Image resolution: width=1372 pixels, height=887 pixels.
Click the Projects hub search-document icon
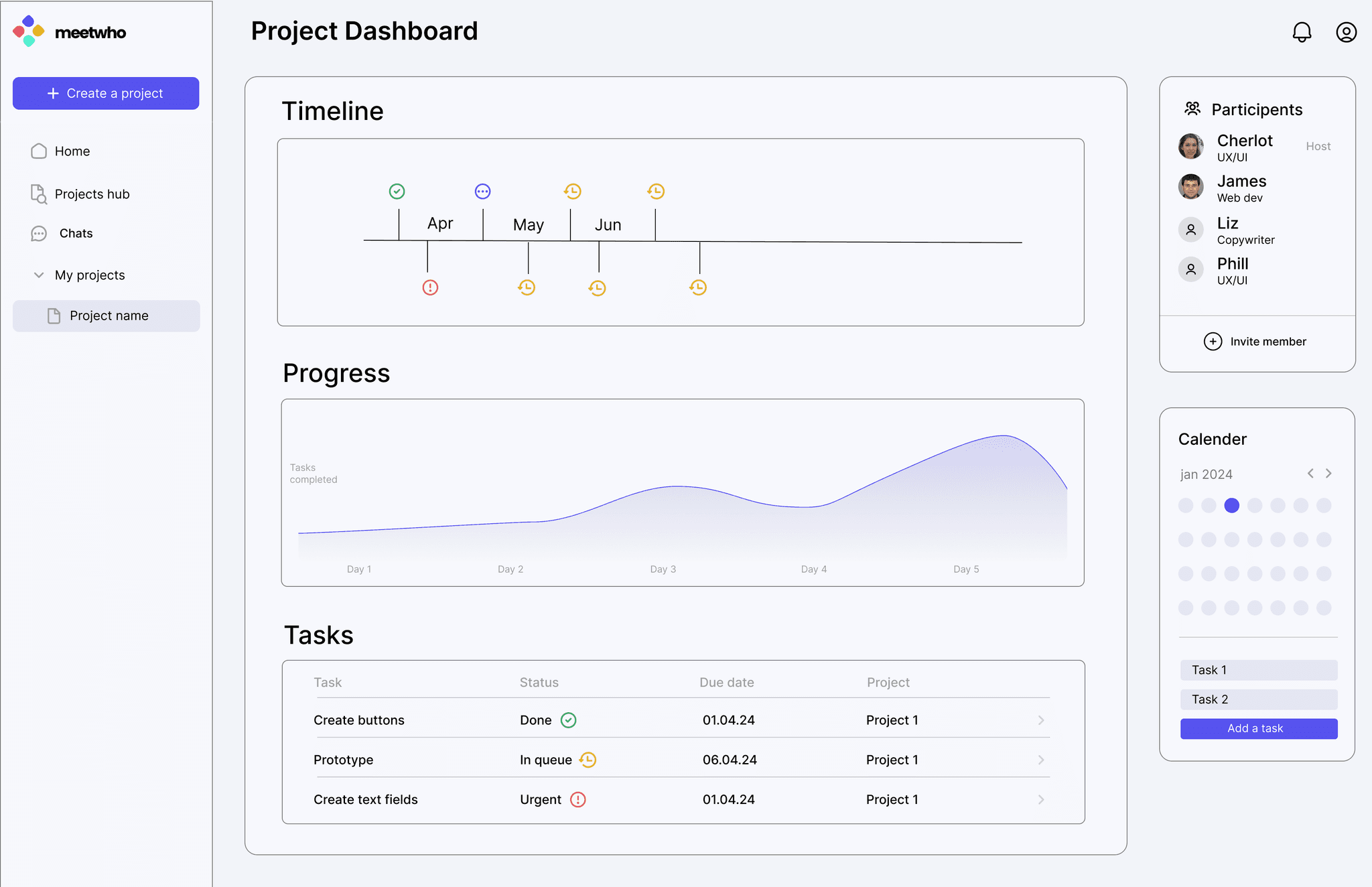point(39,194)
